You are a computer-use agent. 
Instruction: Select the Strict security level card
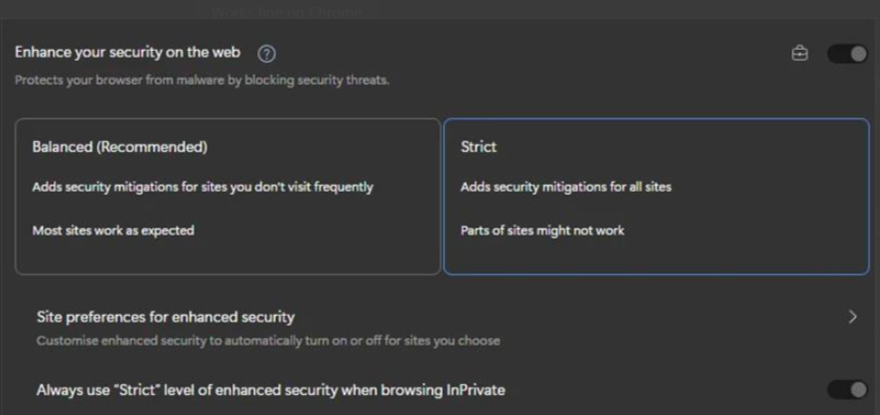(x=656, y=196)
